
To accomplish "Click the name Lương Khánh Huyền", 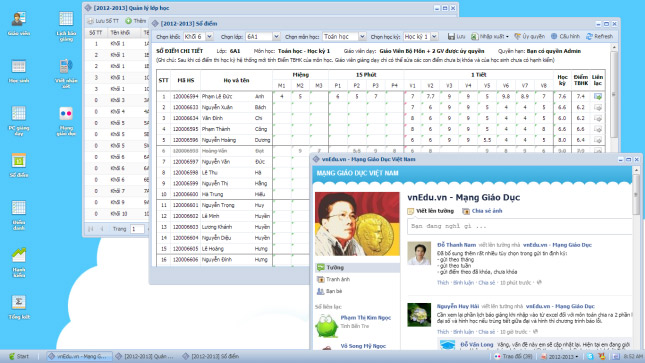I will point(236,227).
